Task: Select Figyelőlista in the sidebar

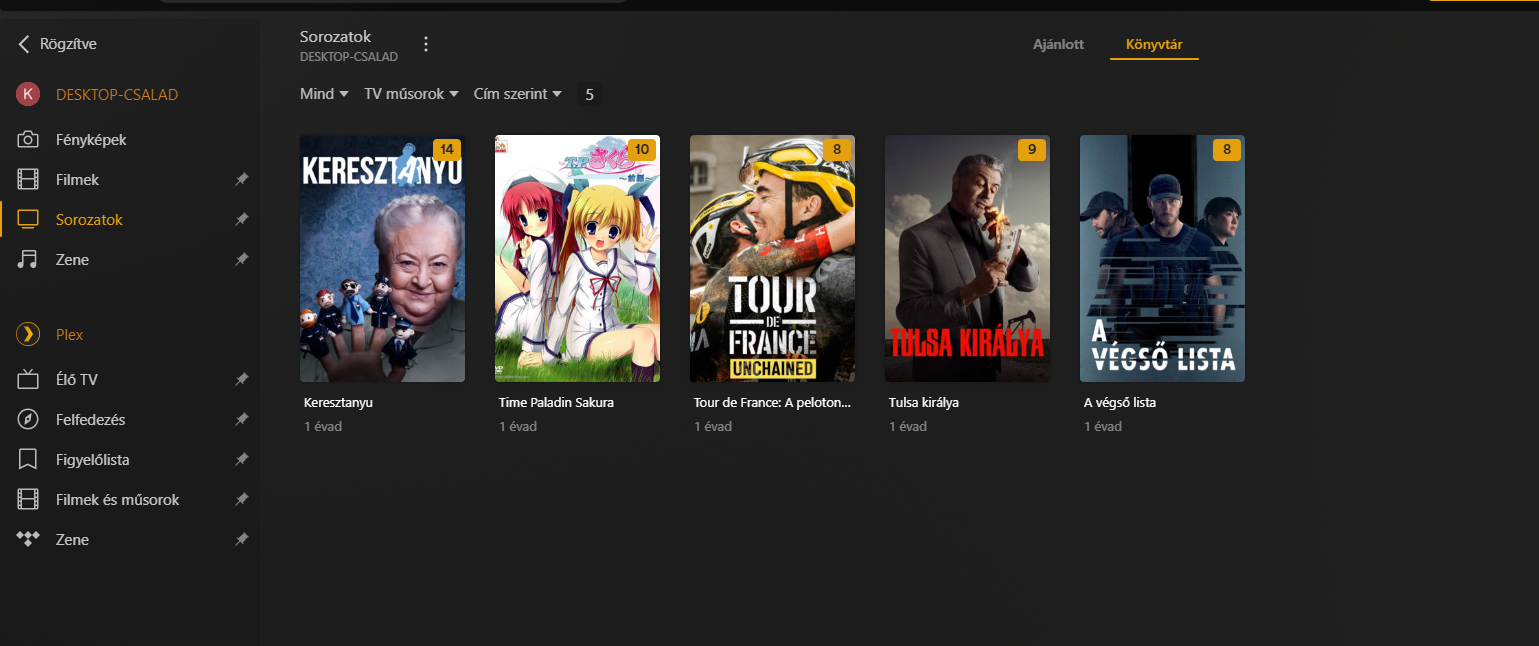Action: click(x=93, y=460)
